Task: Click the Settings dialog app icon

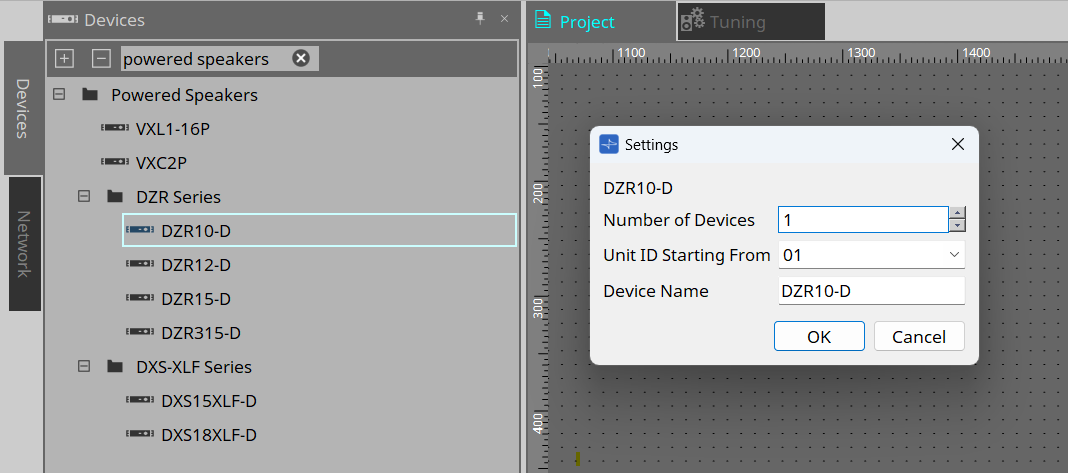Action: click(609, 144)
